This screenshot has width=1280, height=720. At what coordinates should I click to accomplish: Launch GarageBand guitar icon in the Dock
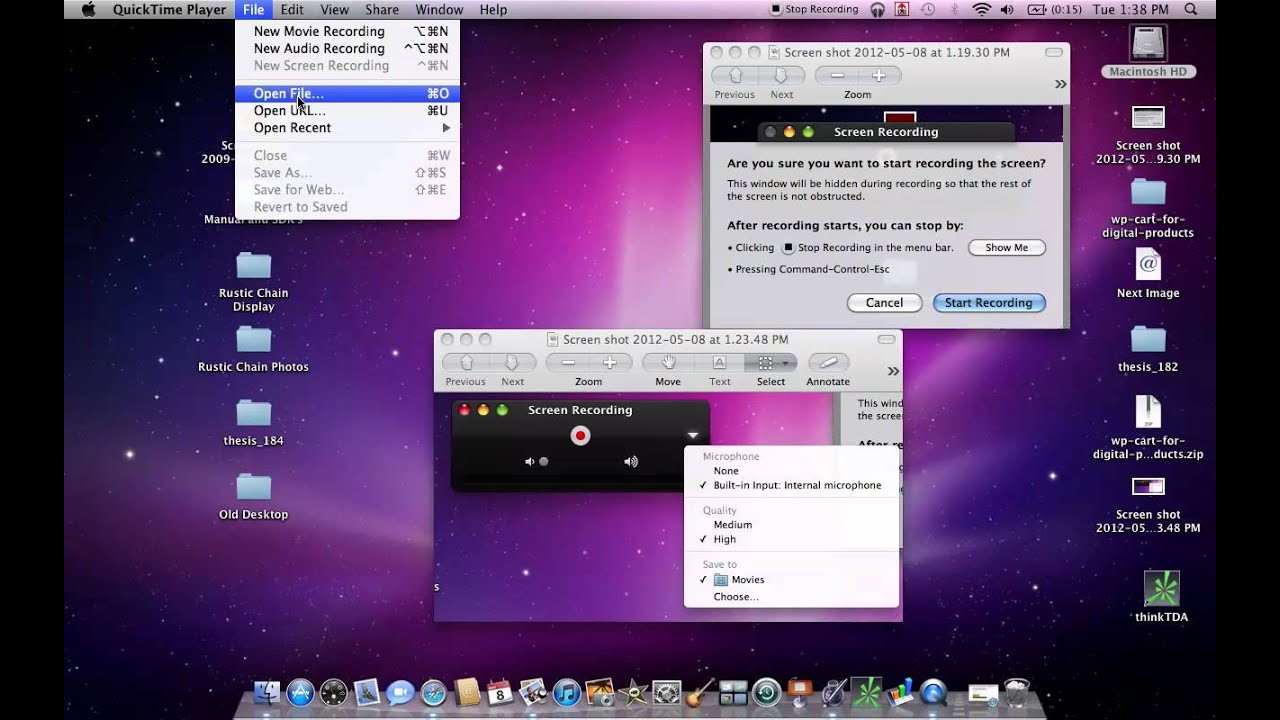tap(700, 692)
